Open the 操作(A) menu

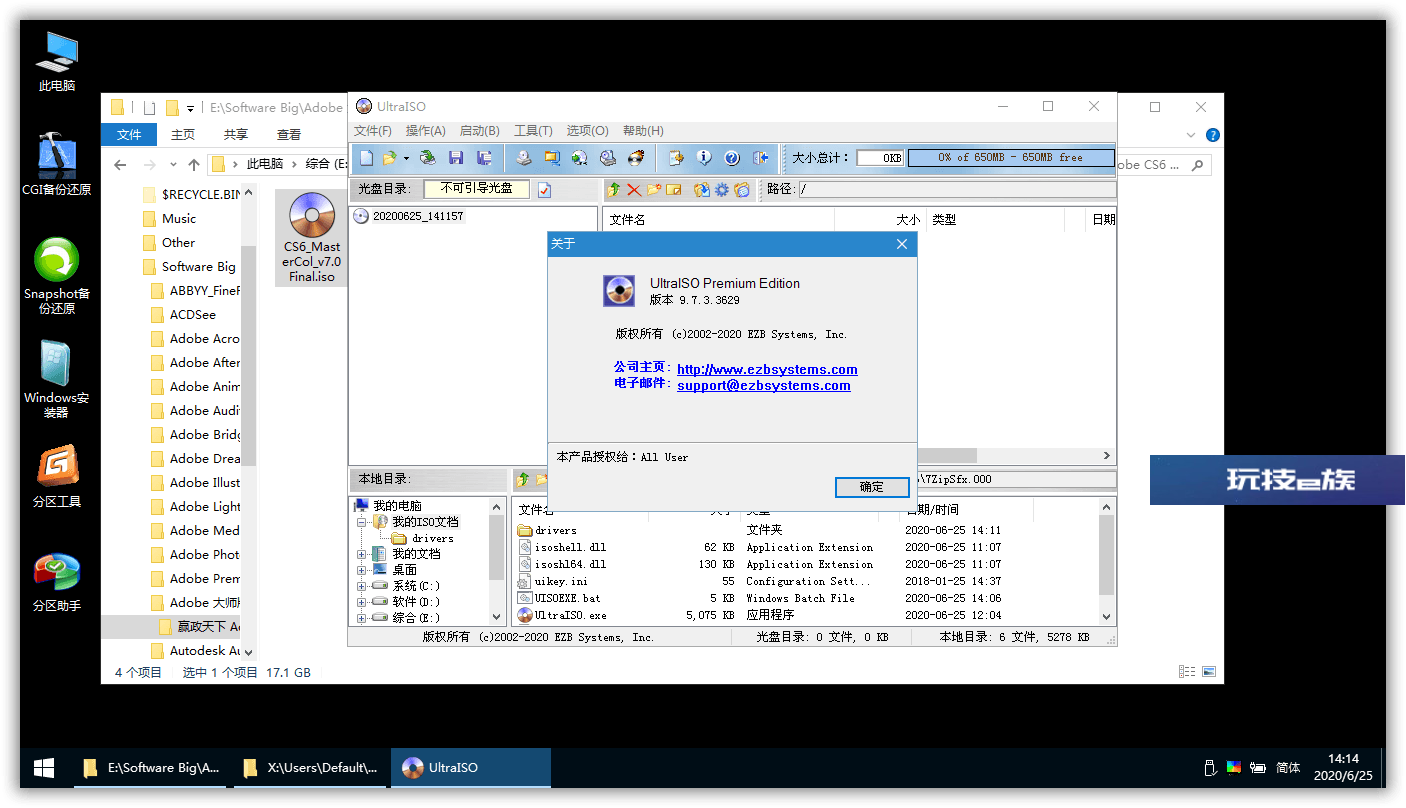pos(426,131)
